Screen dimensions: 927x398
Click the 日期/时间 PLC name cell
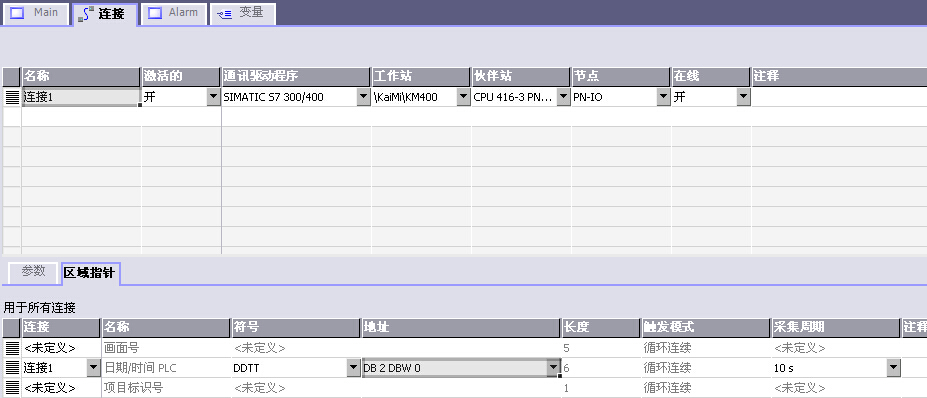[166, 368]
